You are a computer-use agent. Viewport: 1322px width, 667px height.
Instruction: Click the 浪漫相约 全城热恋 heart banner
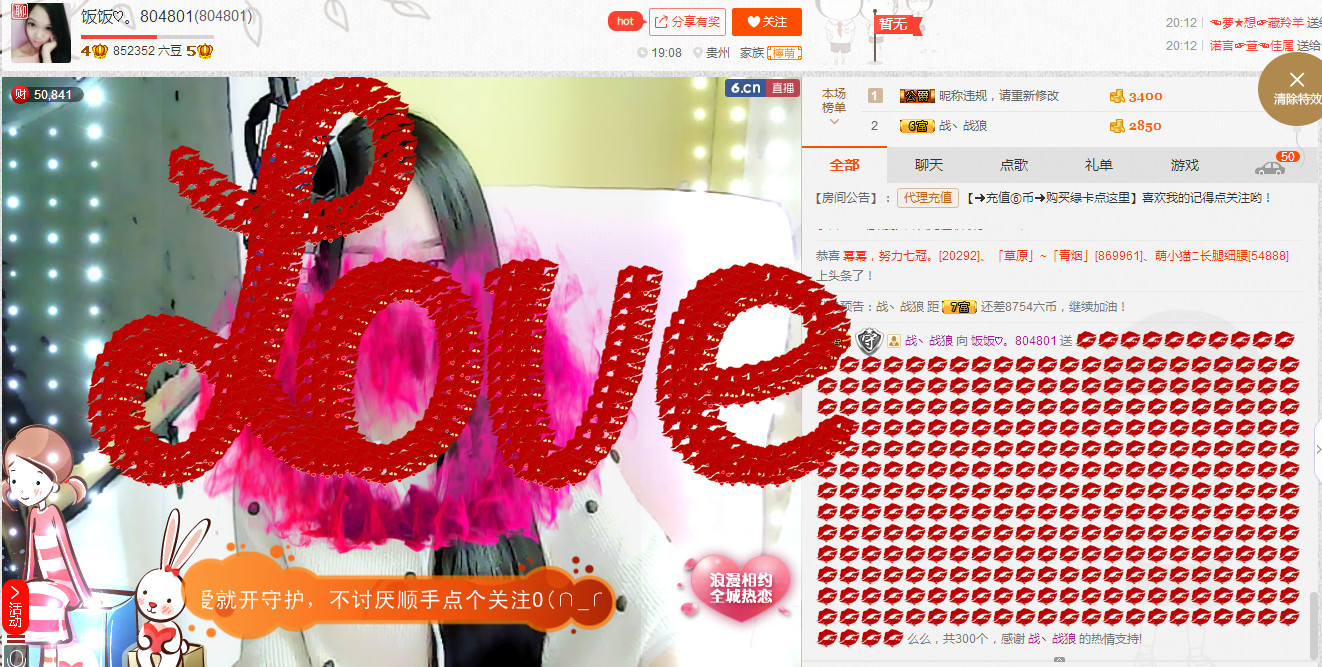(x=740, y=588)
